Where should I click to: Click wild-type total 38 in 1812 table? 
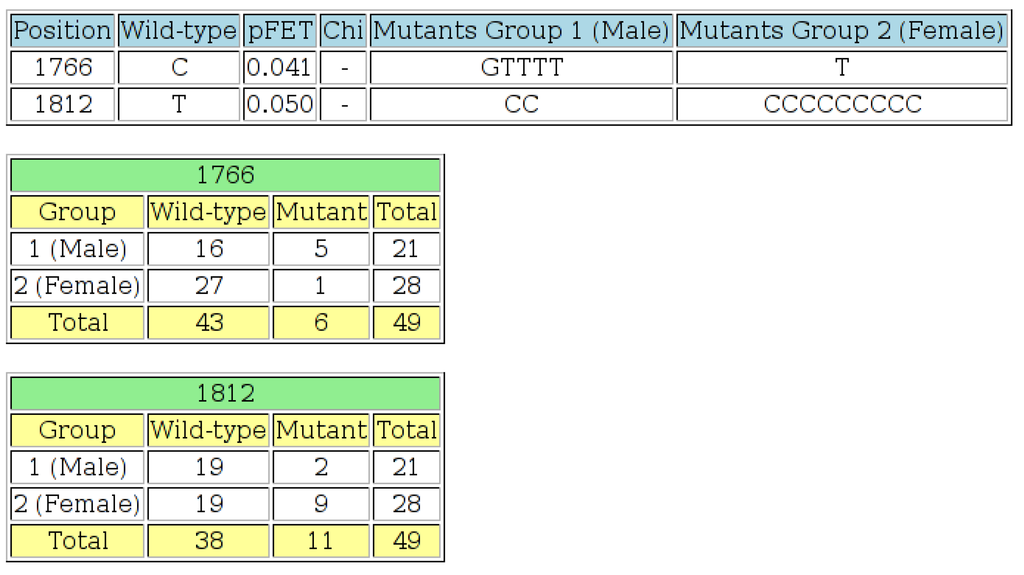click(208, 540)
